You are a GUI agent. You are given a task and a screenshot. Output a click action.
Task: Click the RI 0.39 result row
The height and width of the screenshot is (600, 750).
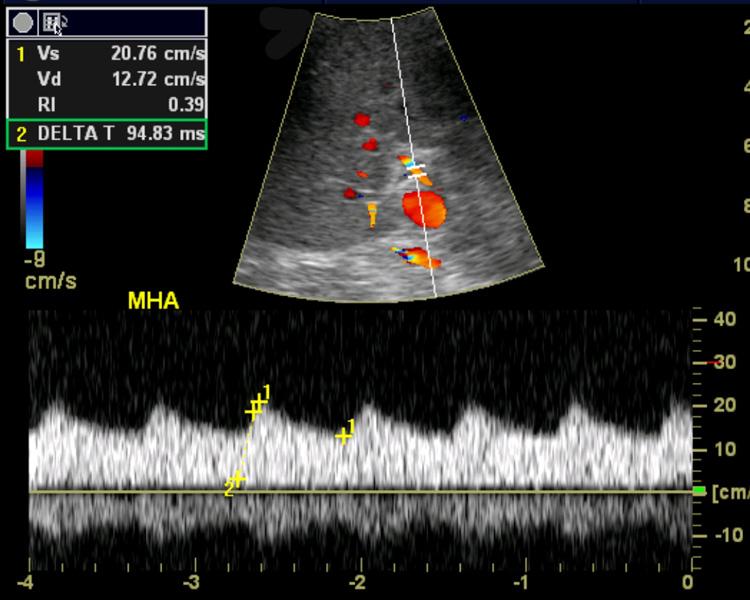[107, 104]
